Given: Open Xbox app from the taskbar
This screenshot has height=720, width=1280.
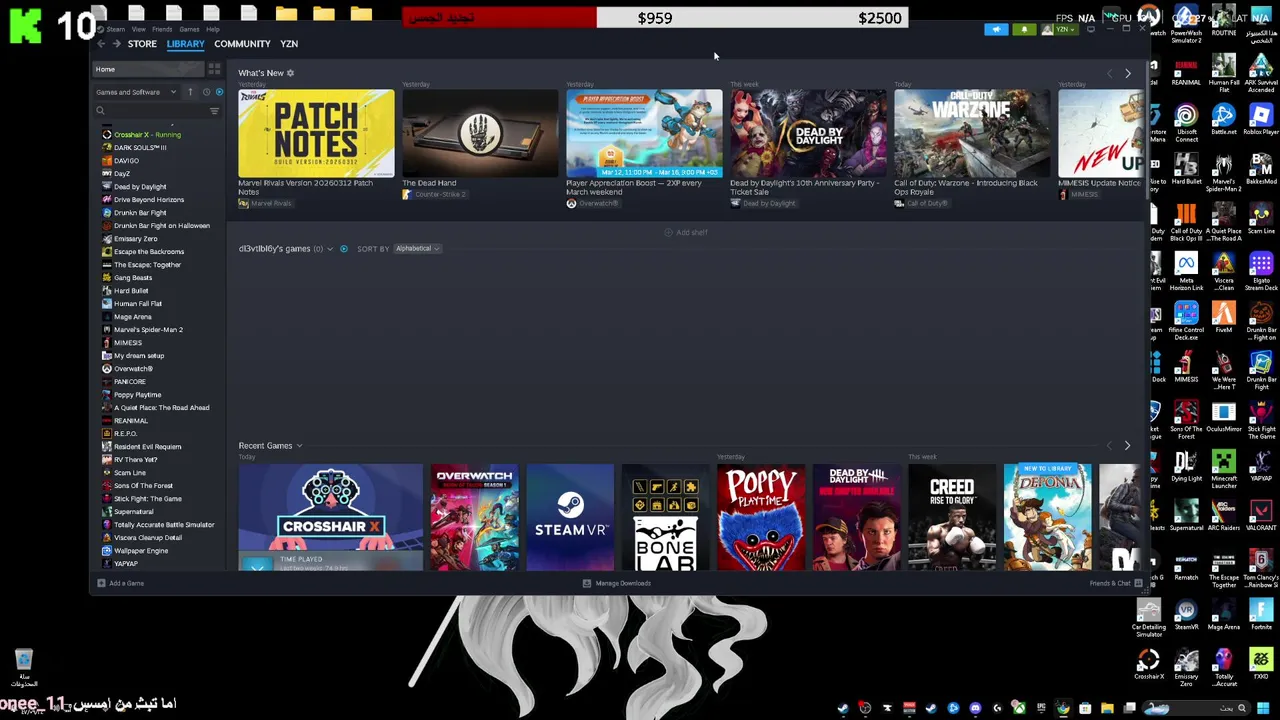Looking at the screenshot, I should click(1018, 709).
